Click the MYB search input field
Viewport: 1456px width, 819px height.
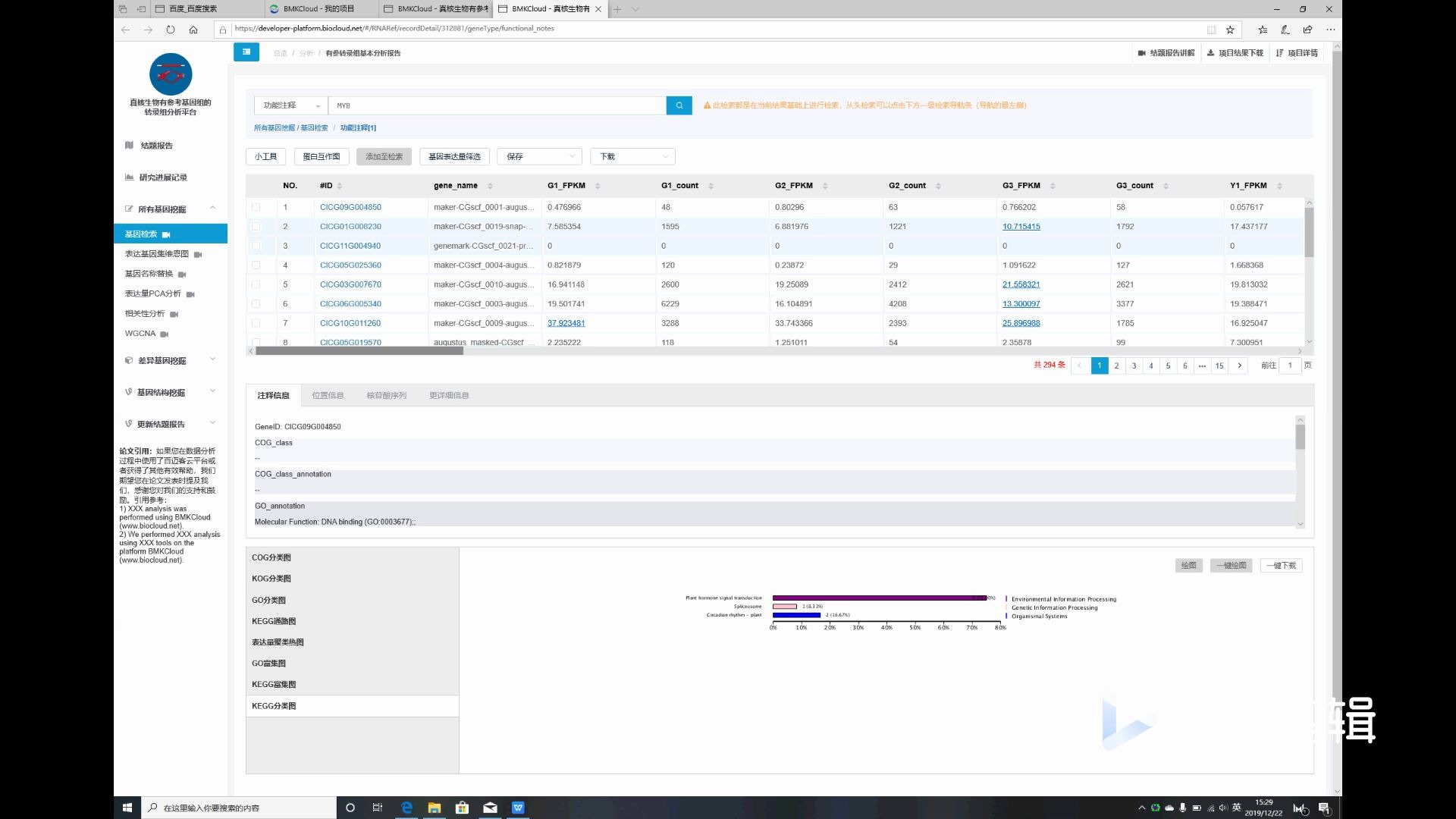(x=497, y=105)
